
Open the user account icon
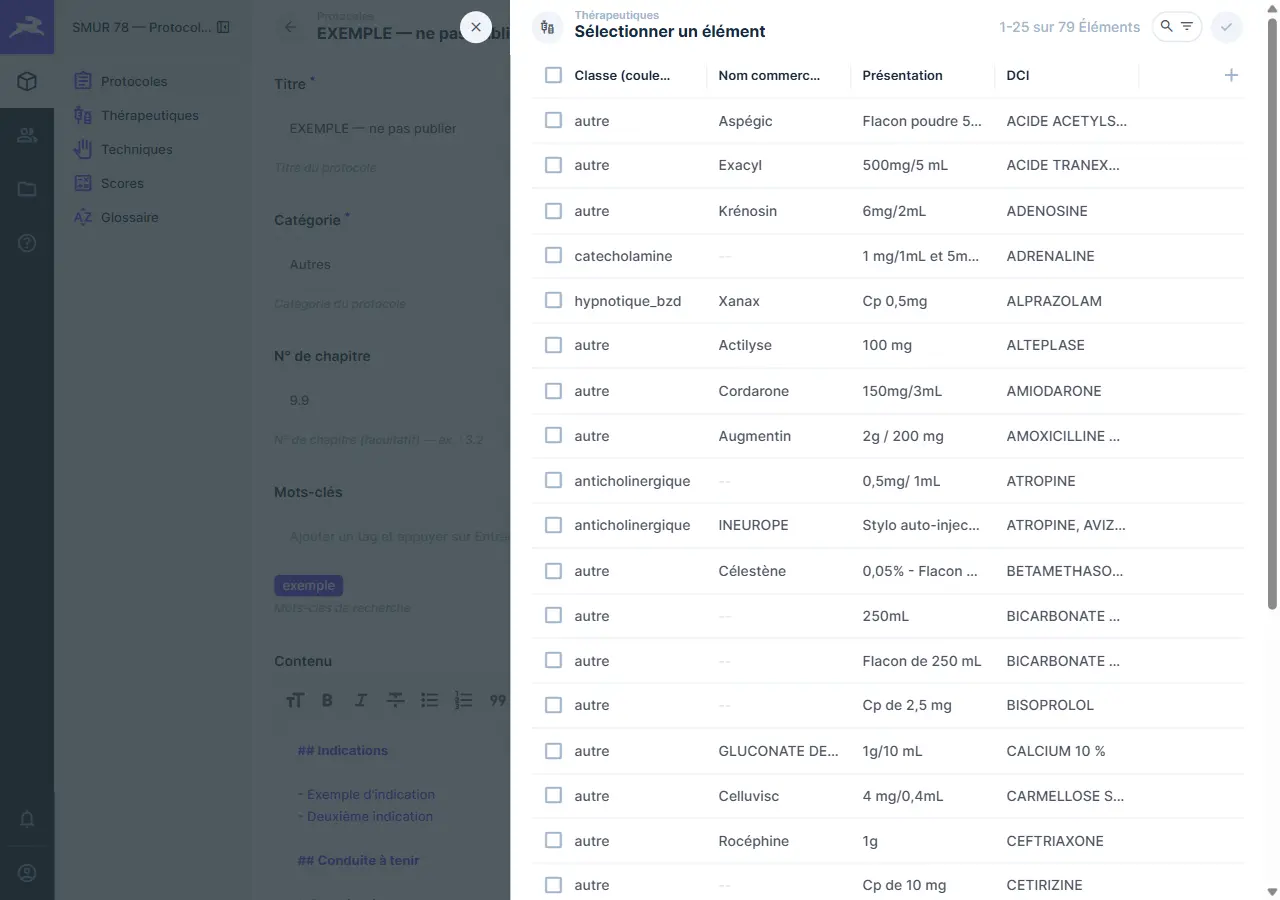[27, 873]
